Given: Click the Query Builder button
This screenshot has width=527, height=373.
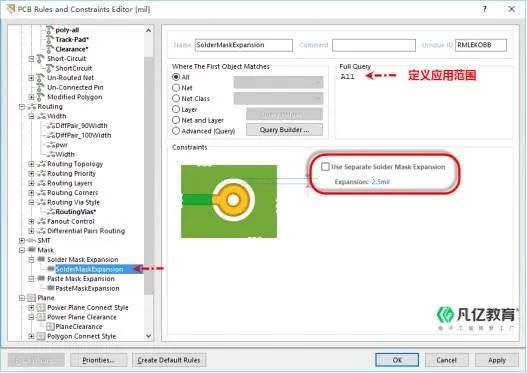Looking at the screenshot, I should coord(284,130).
